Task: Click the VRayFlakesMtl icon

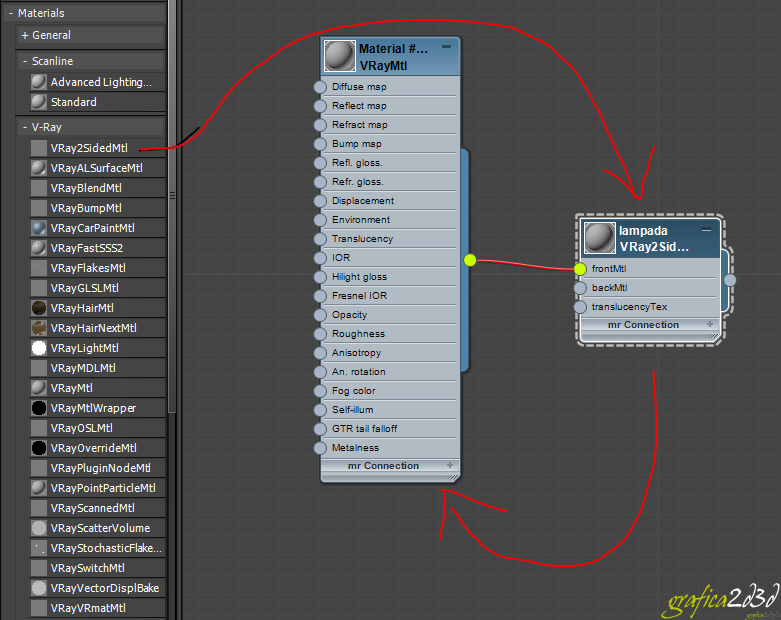Action: (x=39, y=268)
